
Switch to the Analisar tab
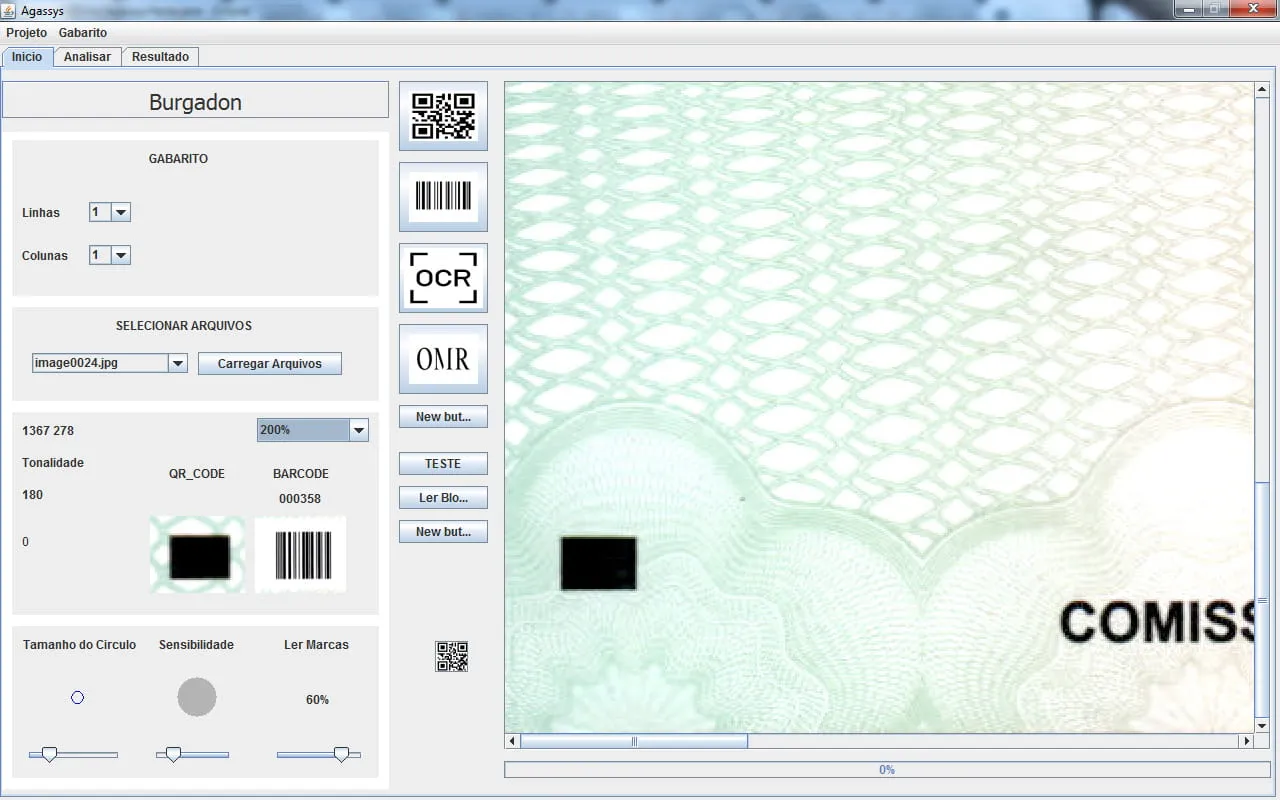coord(87,57)
